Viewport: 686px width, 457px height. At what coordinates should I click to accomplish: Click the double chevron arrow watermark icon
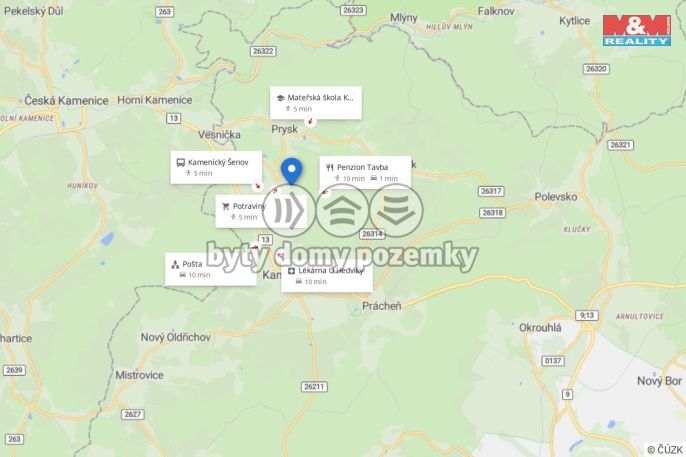(288, 210)
